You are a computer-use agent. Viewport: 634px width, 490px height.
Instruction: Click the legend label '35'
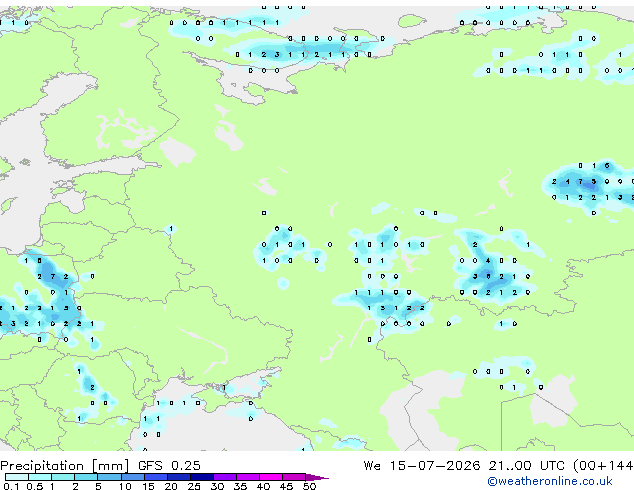click(240, 486)
